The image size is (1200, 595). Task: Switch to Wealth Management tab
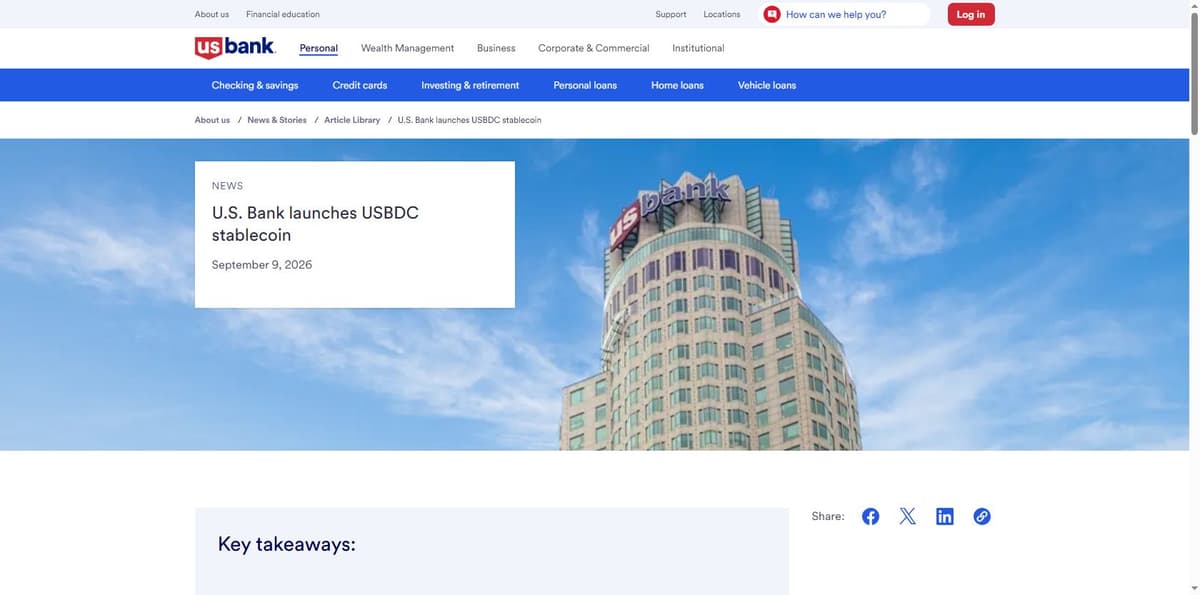click(407, 48)
